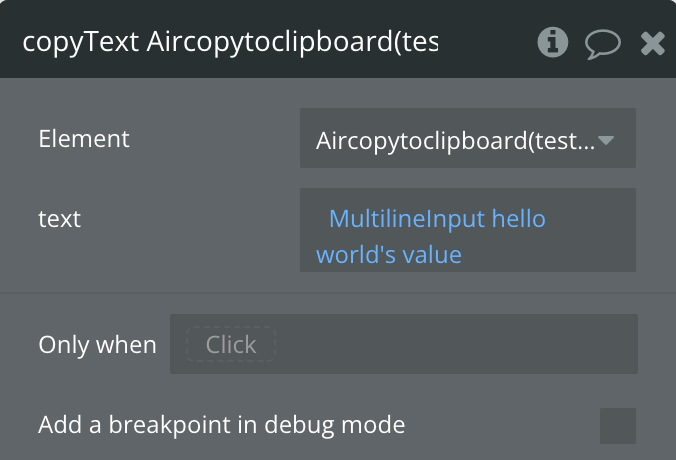676x460 pixels.
Task: Click the "Add a breakpoint in debug mode" label
Action: pyautogui.click(x=221, y=425)
